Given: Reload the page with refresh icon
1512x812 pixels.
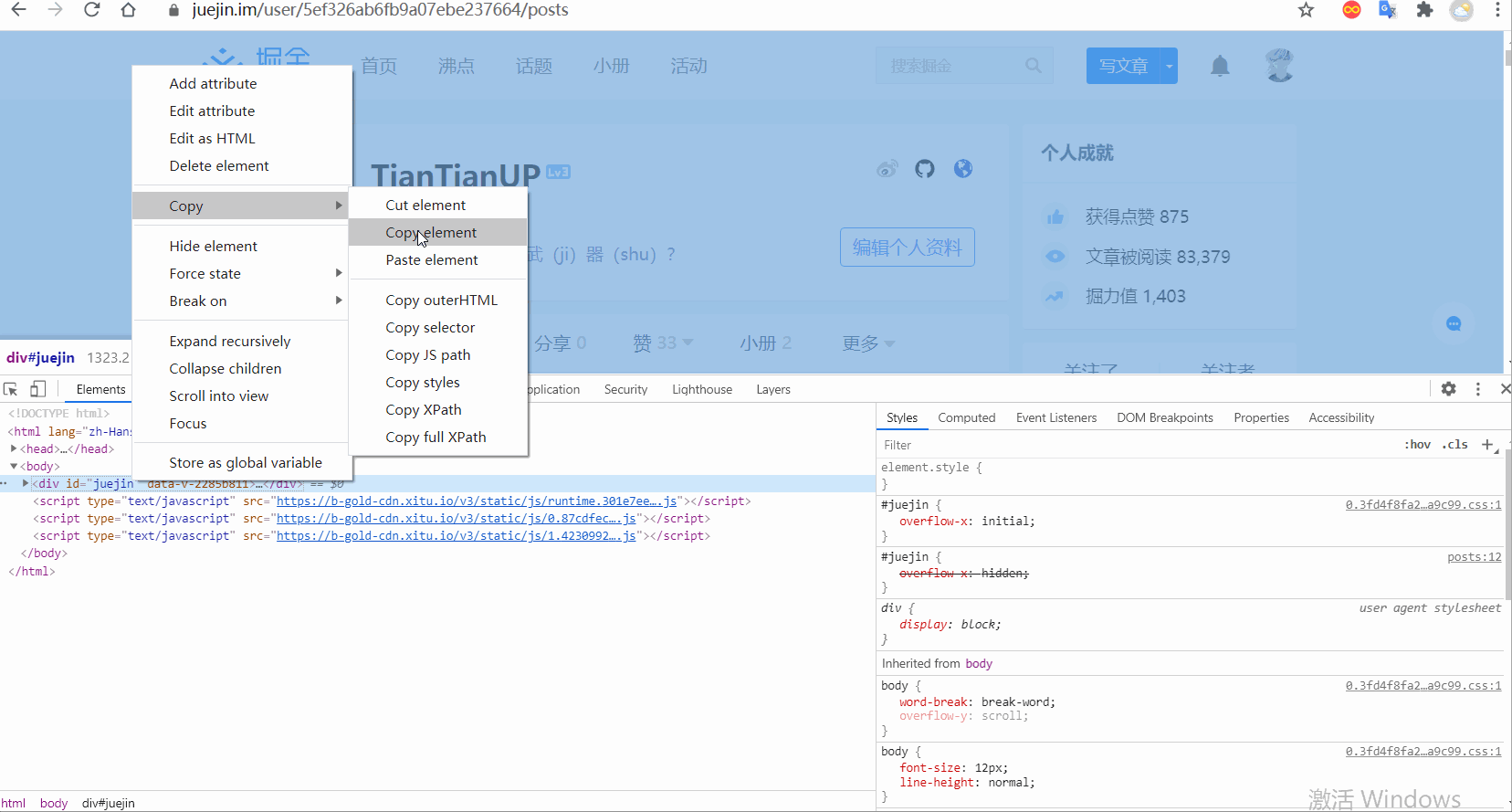Looking at the screenshot, I should [91, 10].
